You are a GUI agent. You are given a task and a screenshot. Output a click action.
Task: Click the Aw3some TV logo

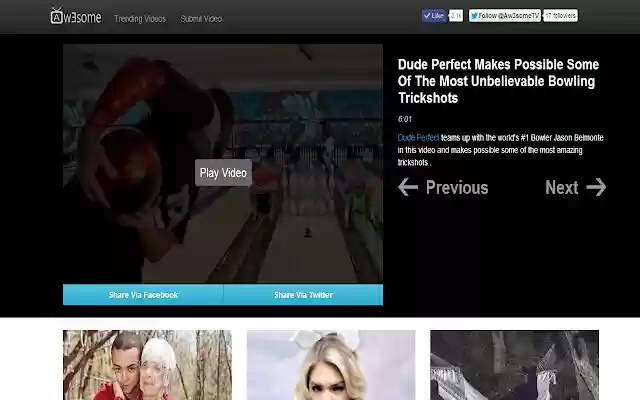click(x=76, y=16)
